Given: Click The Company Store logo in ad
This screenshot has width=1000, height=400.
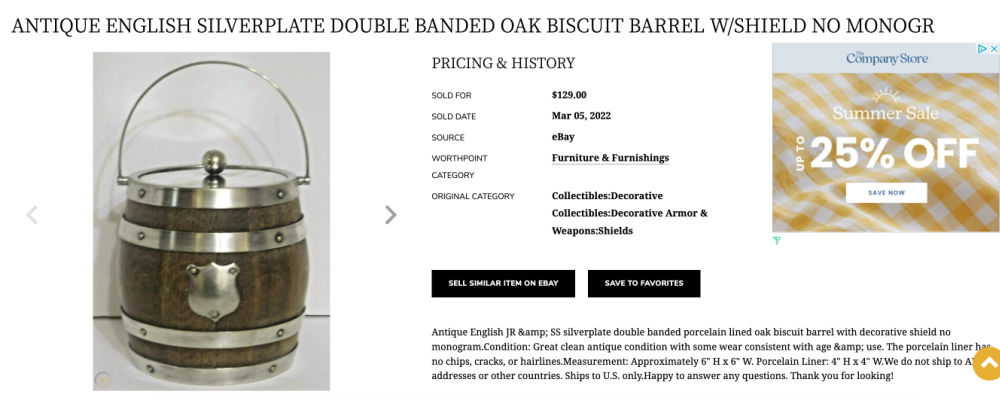Looking at the screenshot, I should [886, 58].
